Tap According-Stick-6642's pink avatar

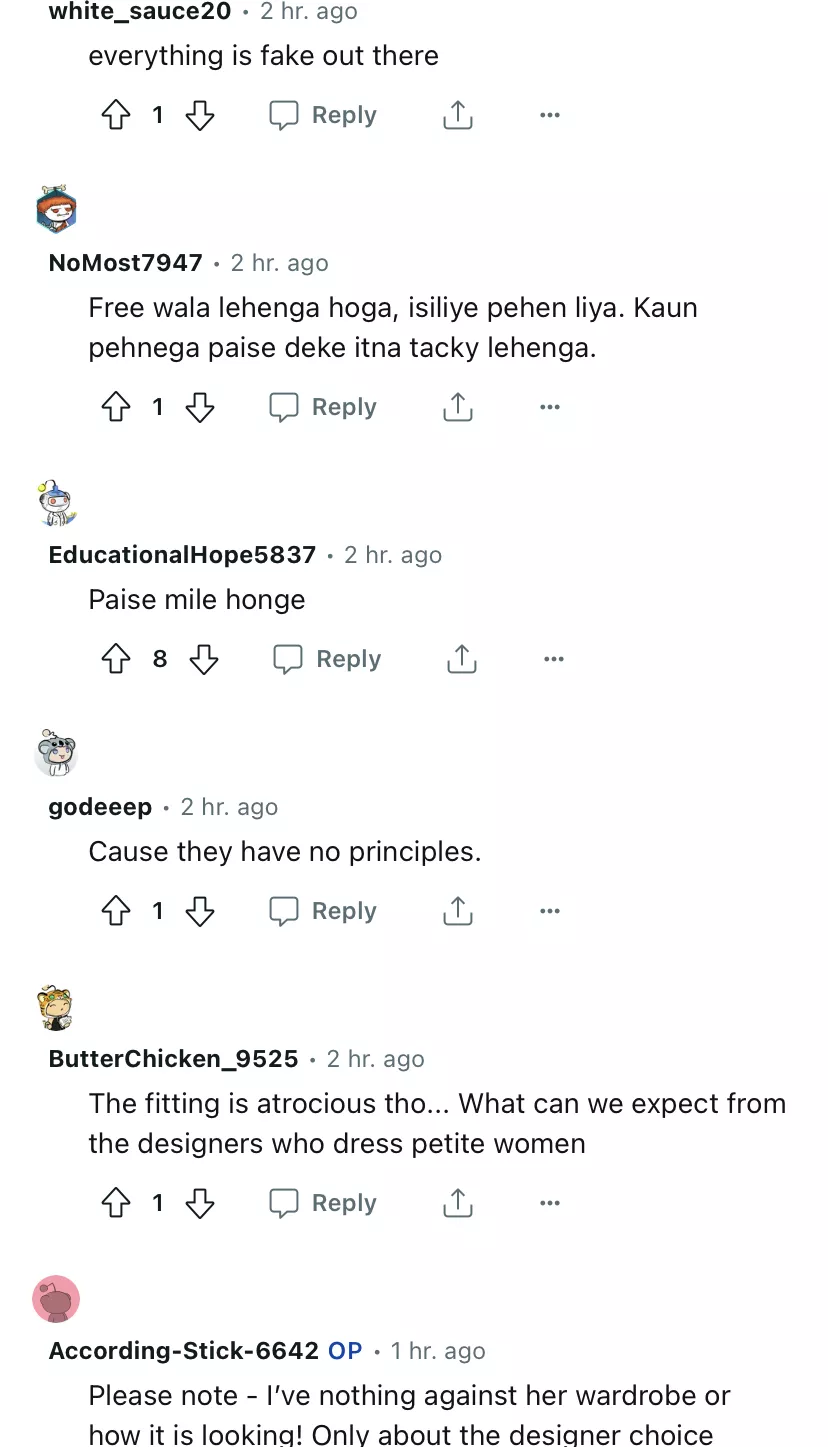pos(56,1299)
